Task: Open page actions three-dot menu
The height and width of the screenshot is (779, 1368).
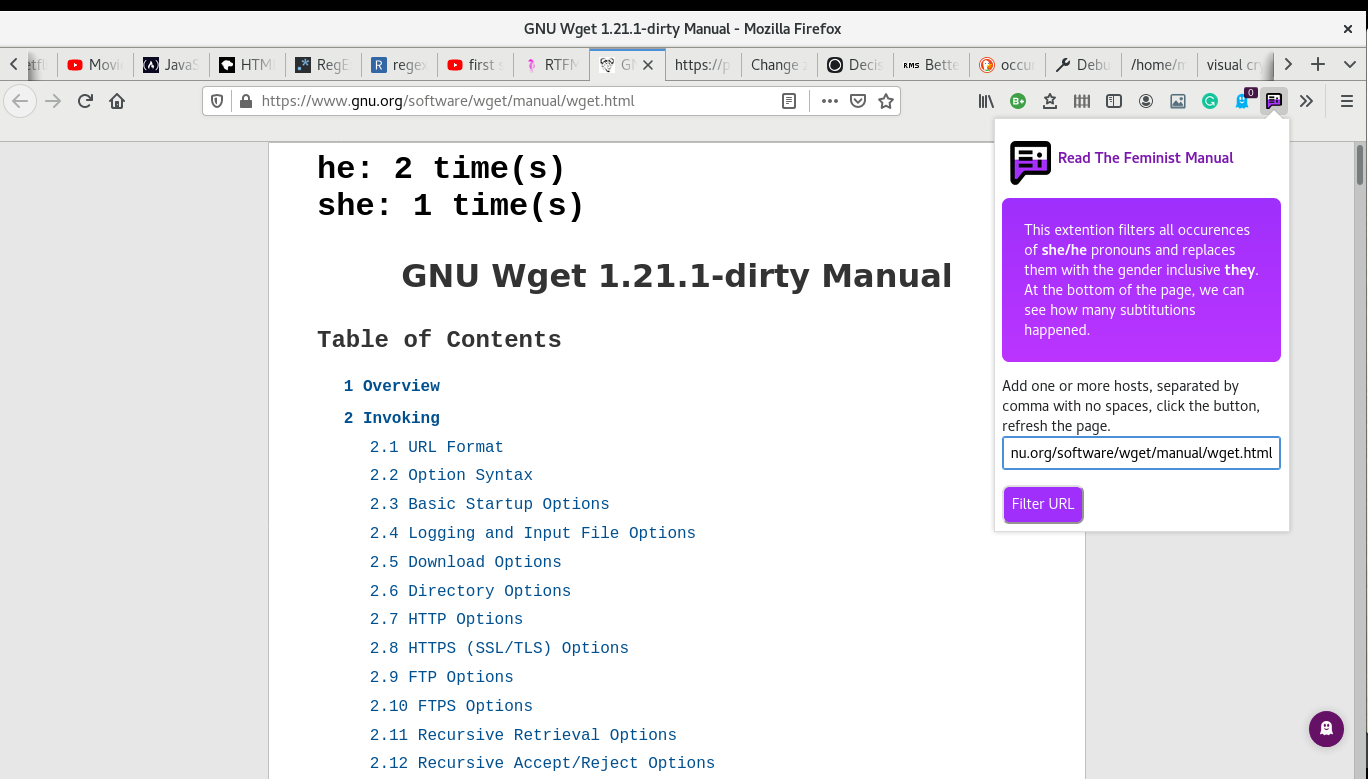Action: click(x=830, y=101)
